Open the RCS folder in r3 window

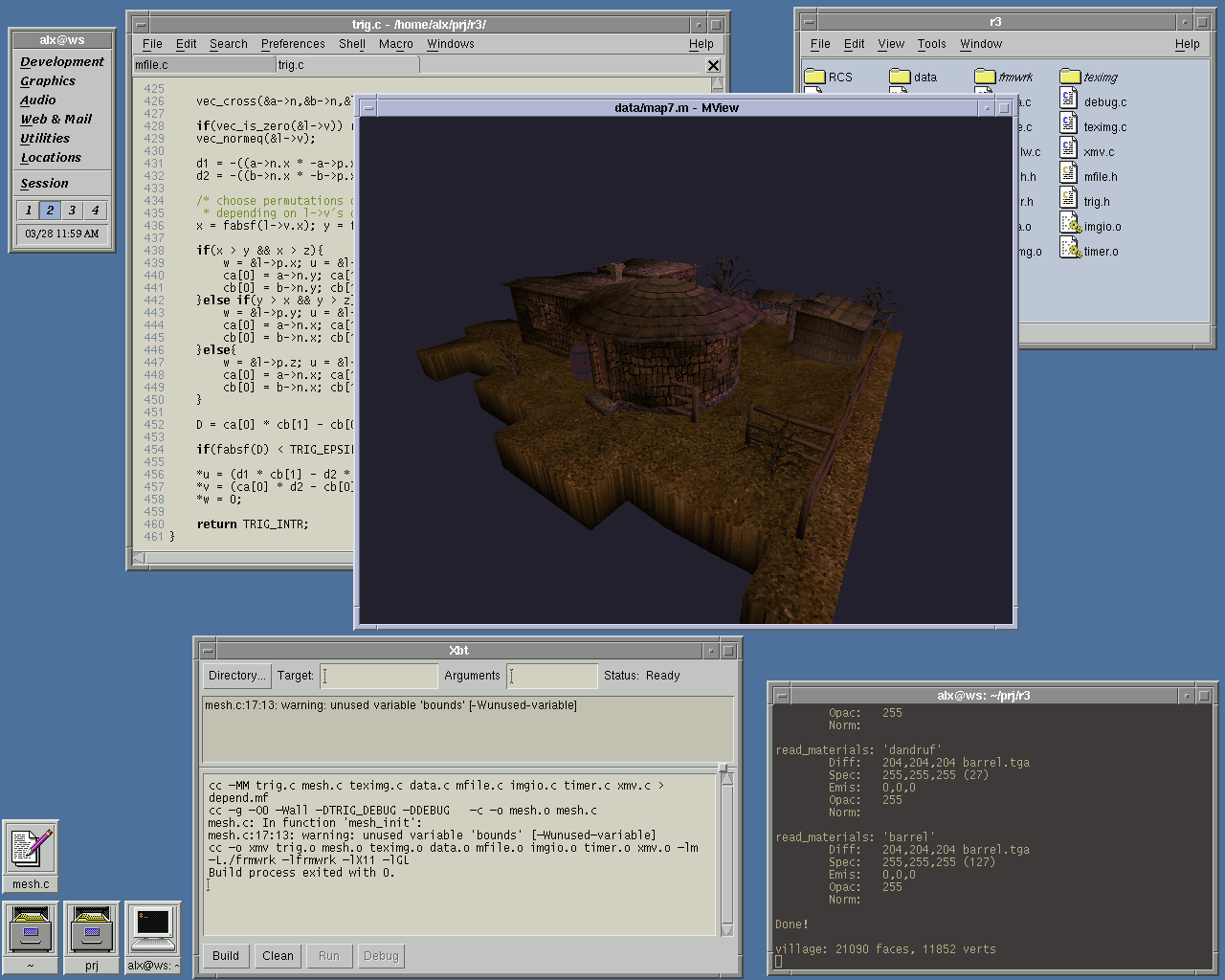click(828, 77)
